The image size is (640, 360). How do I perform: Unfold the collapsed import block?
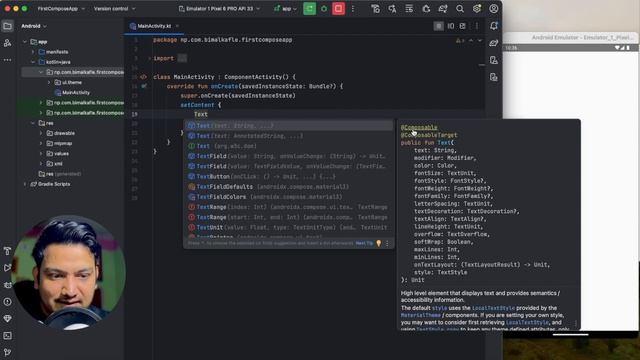182,58
